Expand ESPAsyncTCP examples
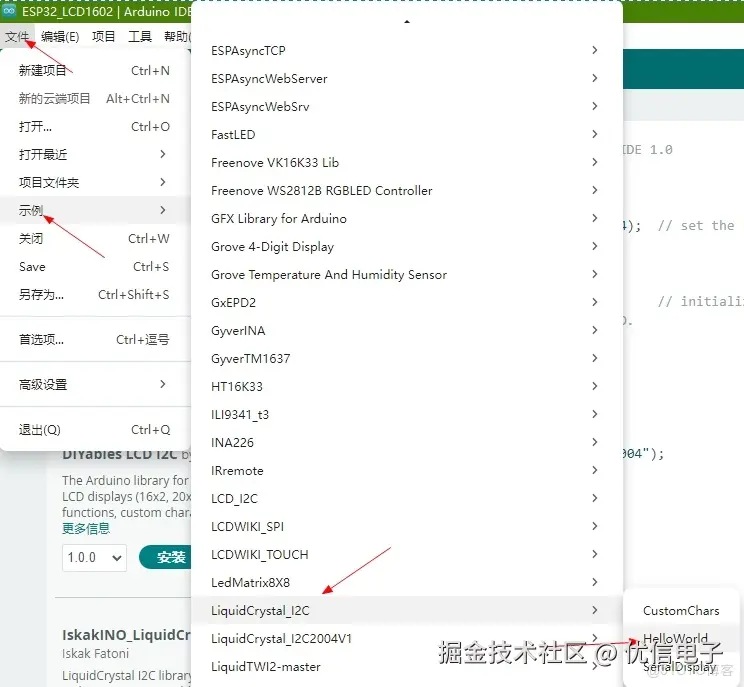The height and width of the screenshot is (687, 744). click(x=407, y=51)
